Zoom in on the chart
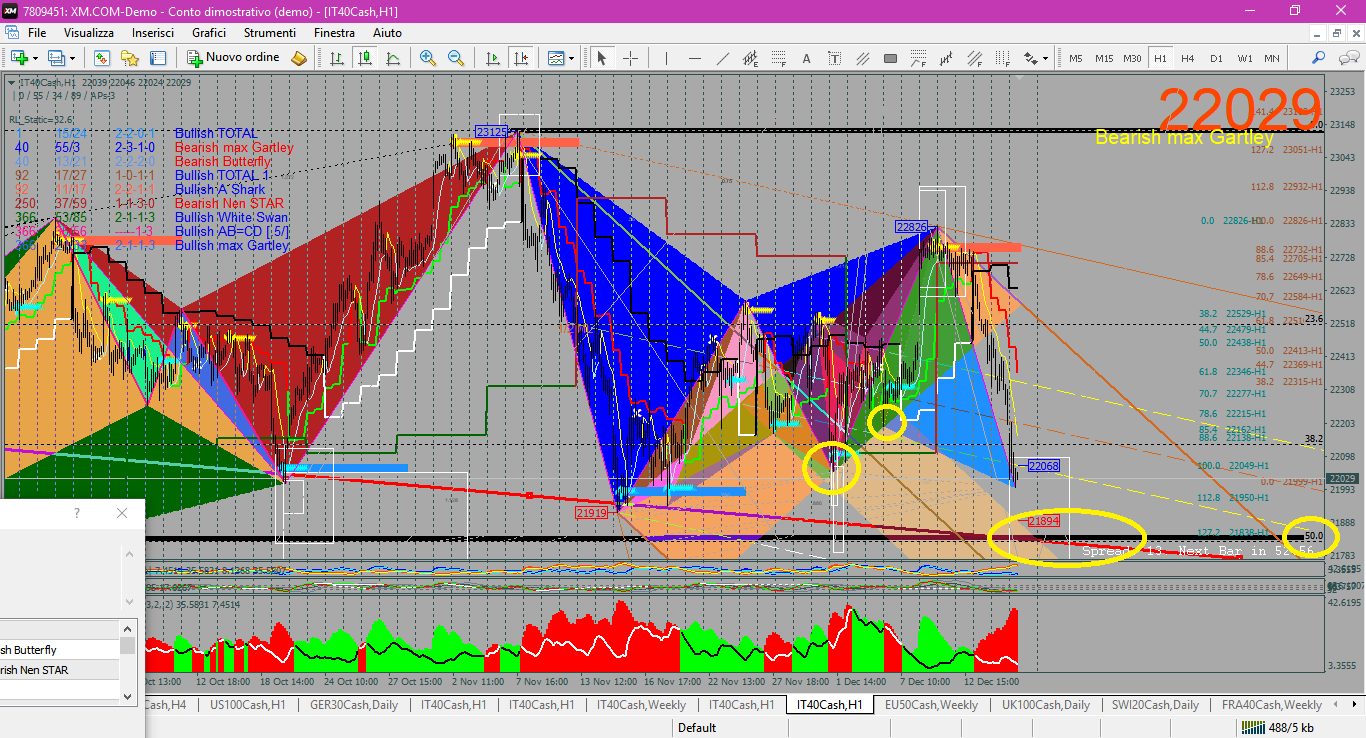The image size is (1366, 738). 428,58
